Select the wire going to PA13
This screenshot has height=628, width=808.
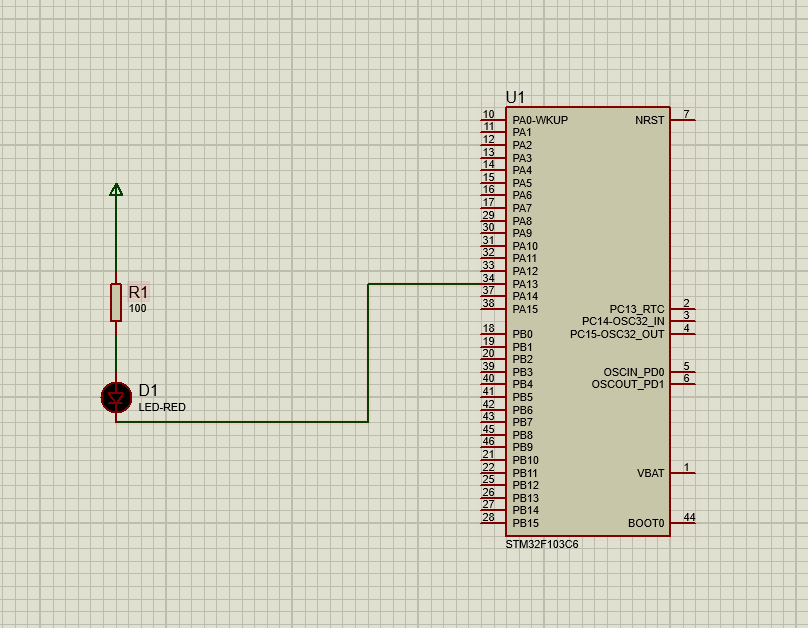[368, 353]
